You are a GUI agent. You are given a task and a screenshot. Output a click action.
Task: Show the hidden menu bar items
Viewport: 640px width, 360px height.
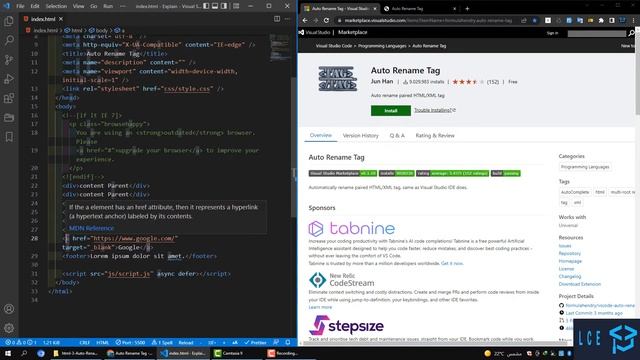coord(123,6)
